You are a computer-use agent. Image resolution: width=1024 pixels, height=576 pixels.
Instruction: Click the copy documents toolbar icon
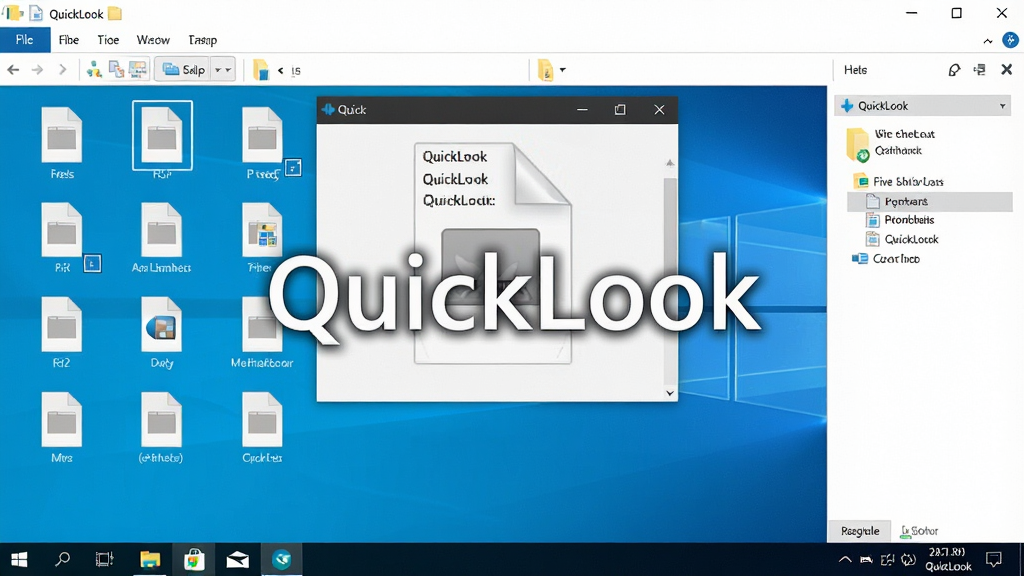click(x=116, y=70)
